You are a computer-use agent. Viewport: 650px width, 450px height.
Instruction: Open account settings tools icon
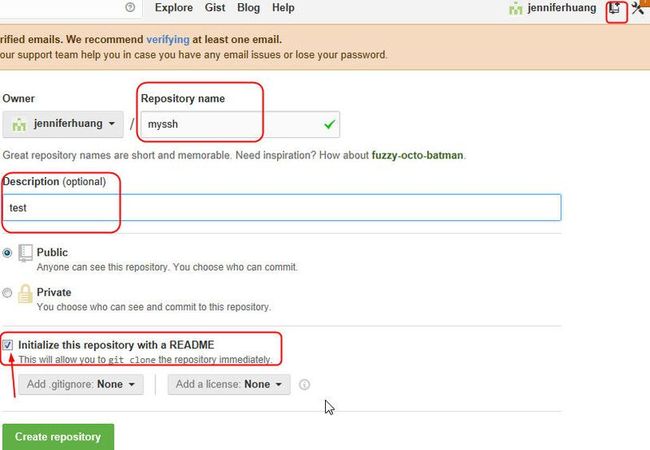[x=638, y=8]
